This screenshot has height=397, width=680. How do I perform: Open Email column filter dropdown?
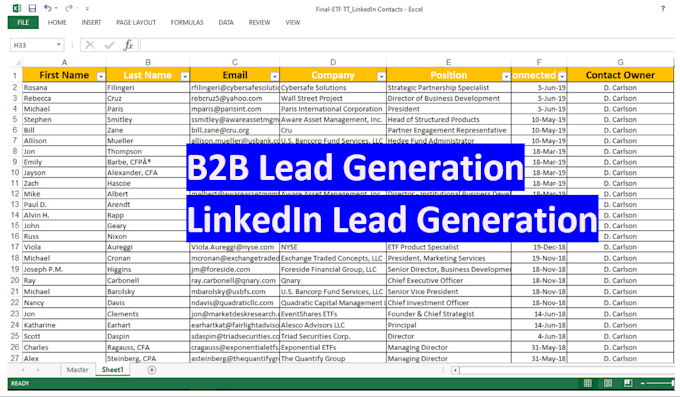275,76
